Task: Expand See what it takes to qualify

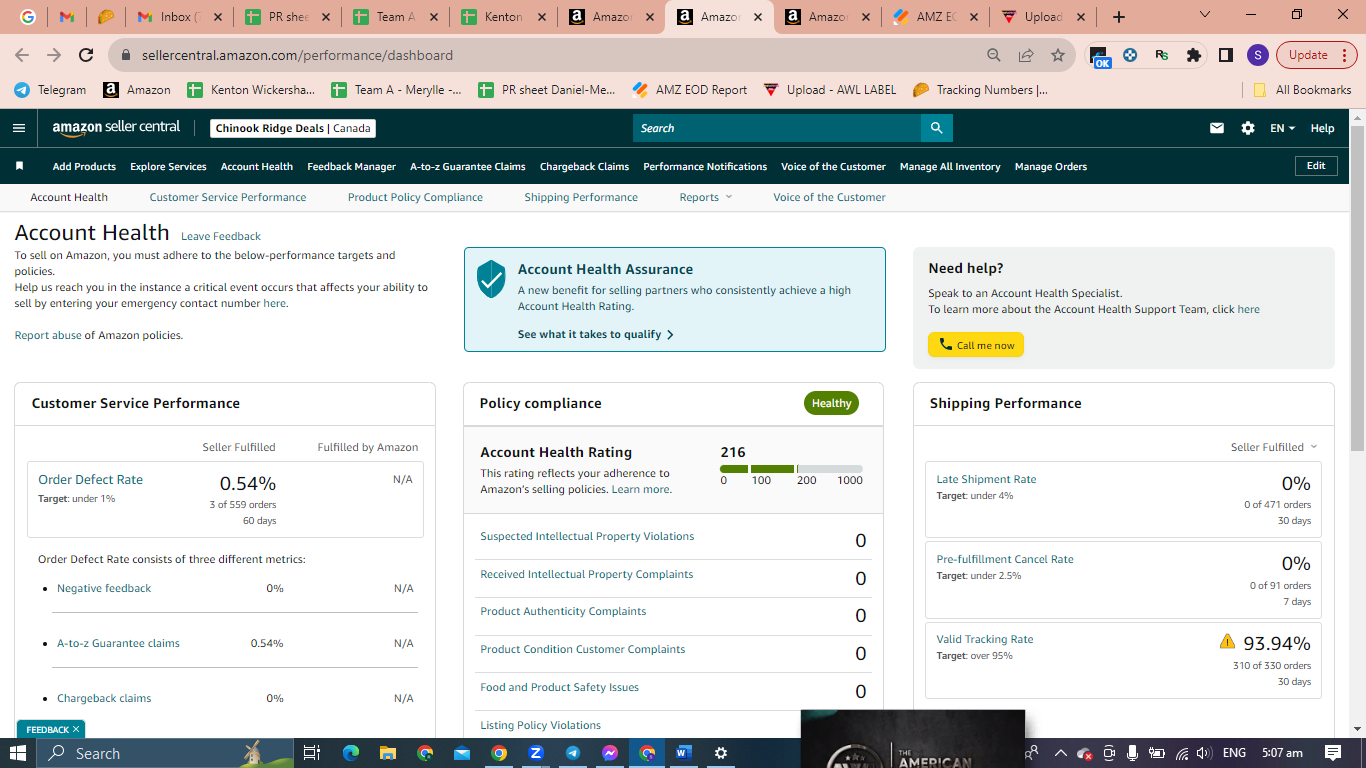Action: [596, 334]
